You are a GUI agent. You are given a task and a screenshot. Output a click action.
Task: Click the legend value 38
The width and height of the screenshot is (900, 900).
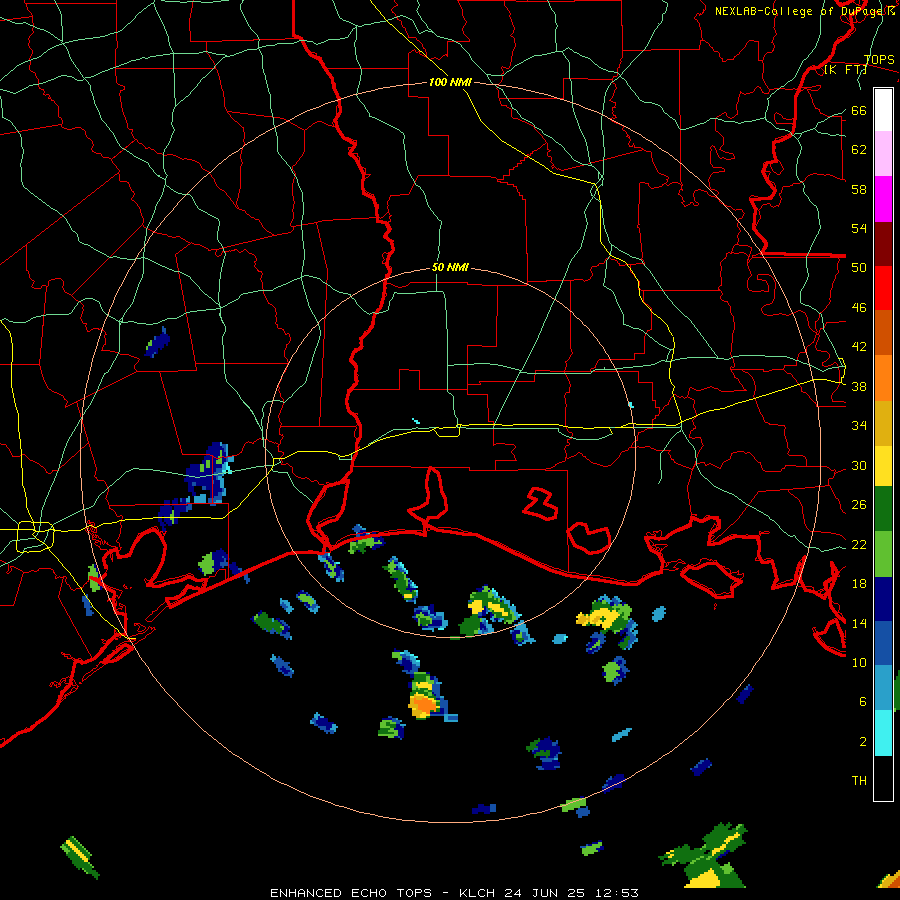point(859,386)
